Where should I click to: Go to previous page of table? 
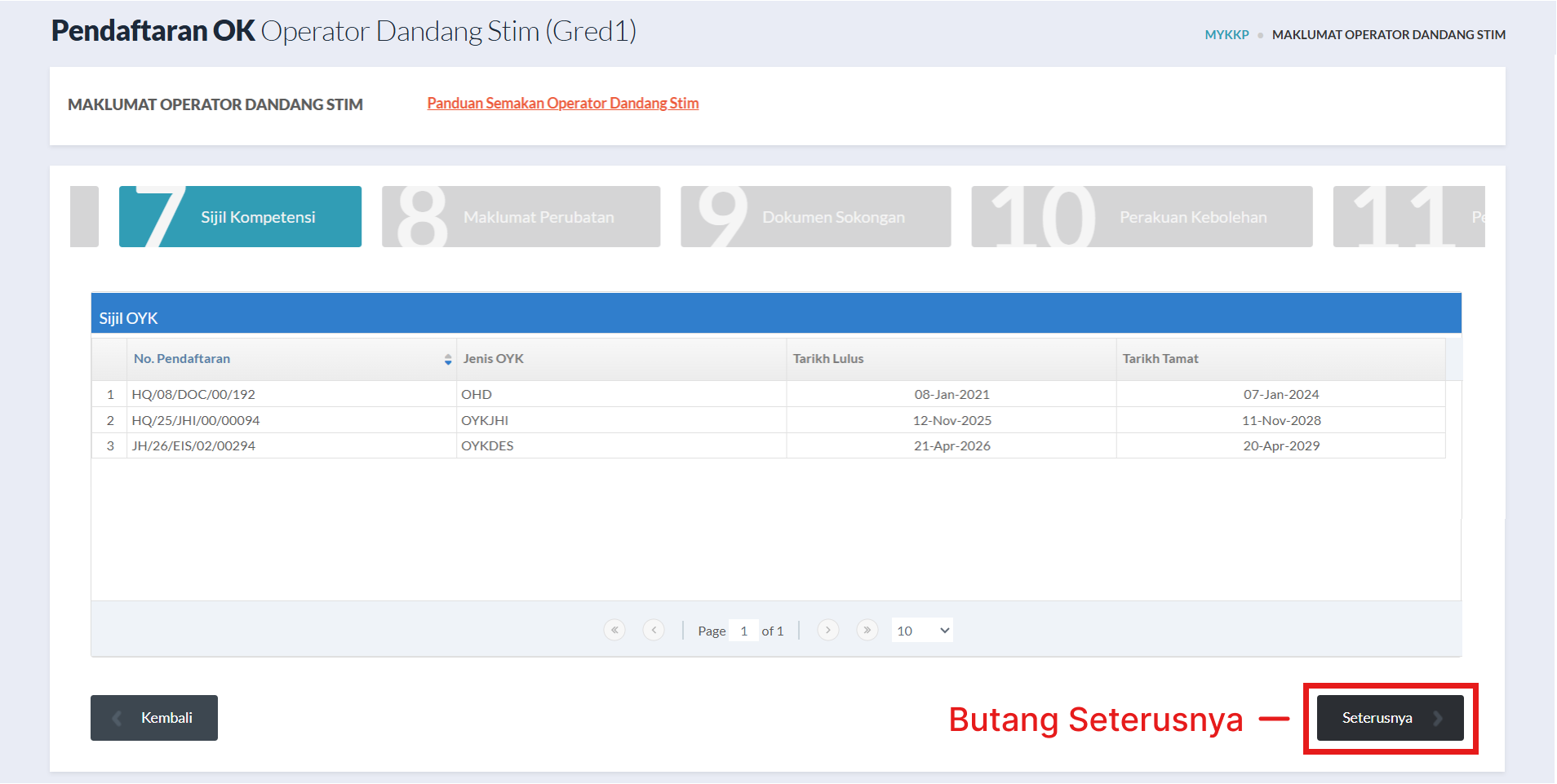pyautogui.click(x=654, y=630)
